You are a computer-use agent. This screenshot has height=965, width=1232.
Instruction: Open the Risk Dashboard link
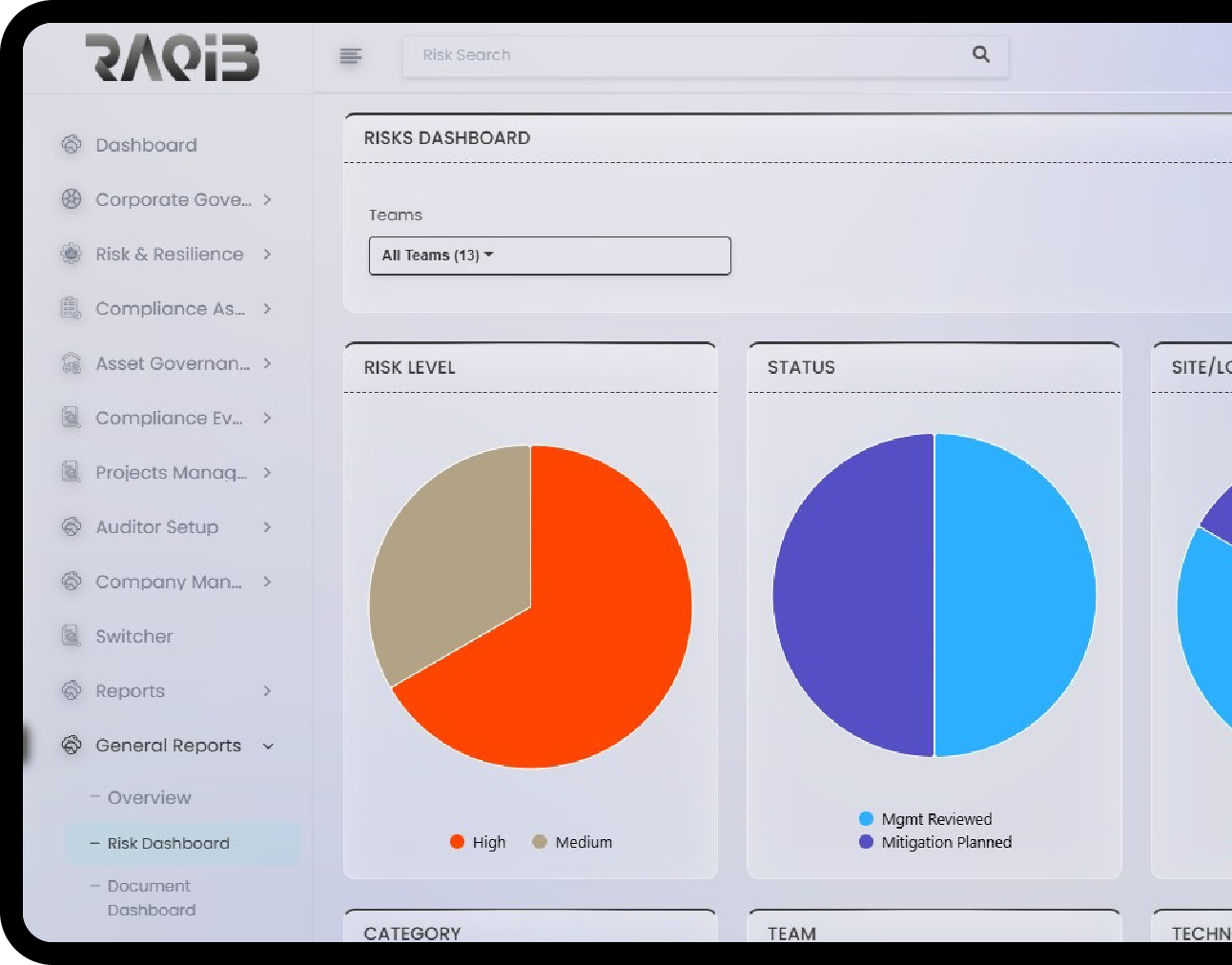168,844
